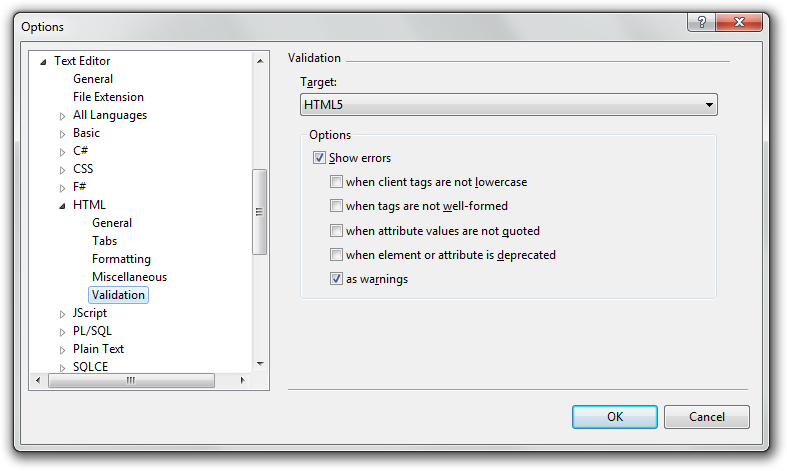Open the File Extension settings page

click(108, 97)
